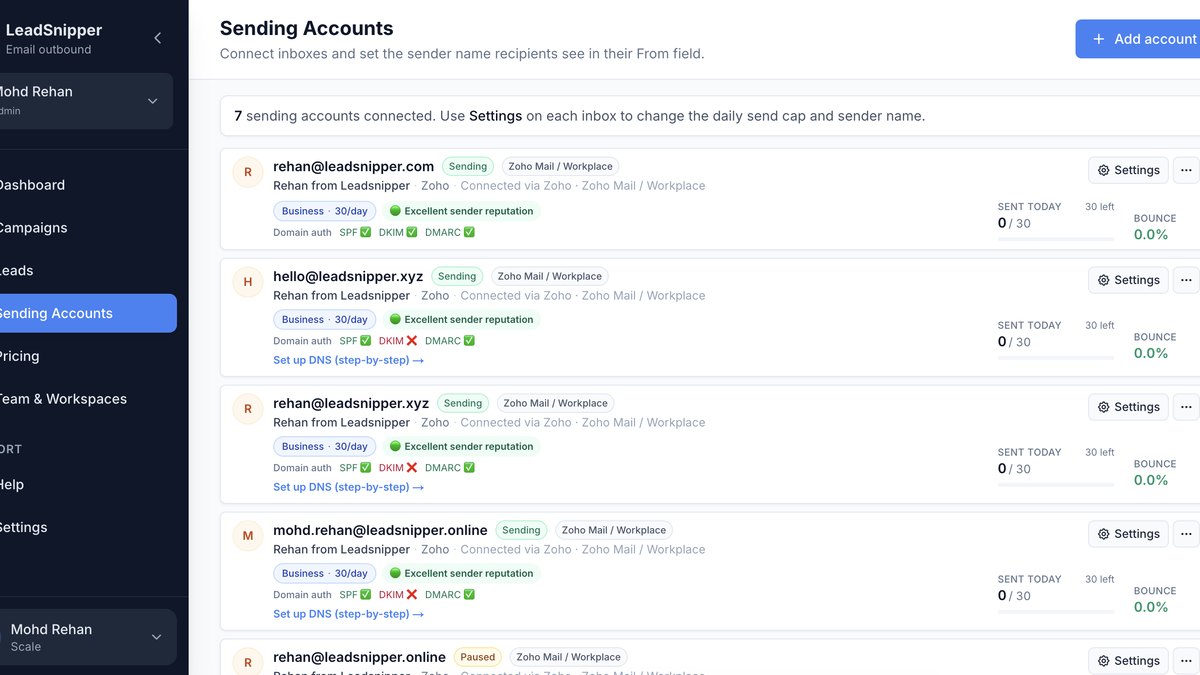The height and width of the screenshot is (675, 1200).
Task: Open more options for hello@leadsnipper.xyz
Action: tap(1186, 280)
